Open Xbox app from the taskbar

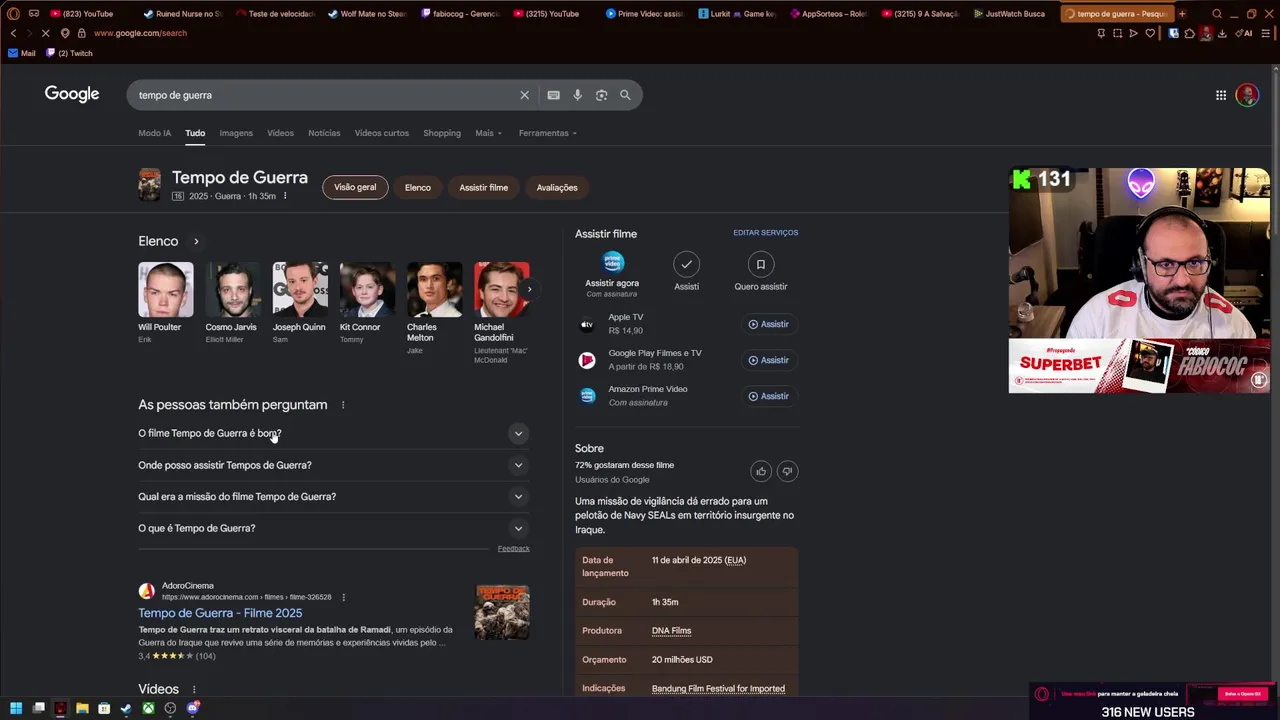pos(148,708)
